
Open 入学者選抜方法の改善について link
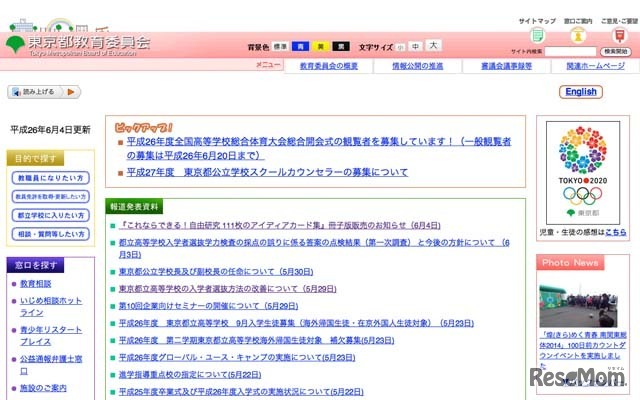click(x=227, y=289)
